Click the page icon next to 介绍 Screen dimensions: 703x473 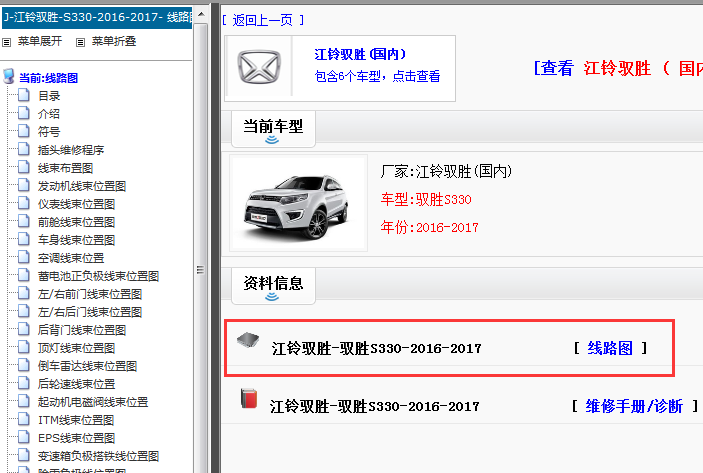24,113
